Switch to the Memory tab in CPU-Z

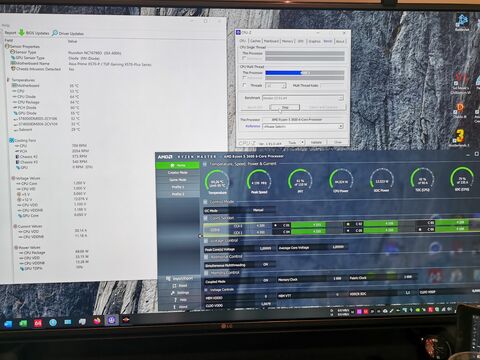[287, 41]
